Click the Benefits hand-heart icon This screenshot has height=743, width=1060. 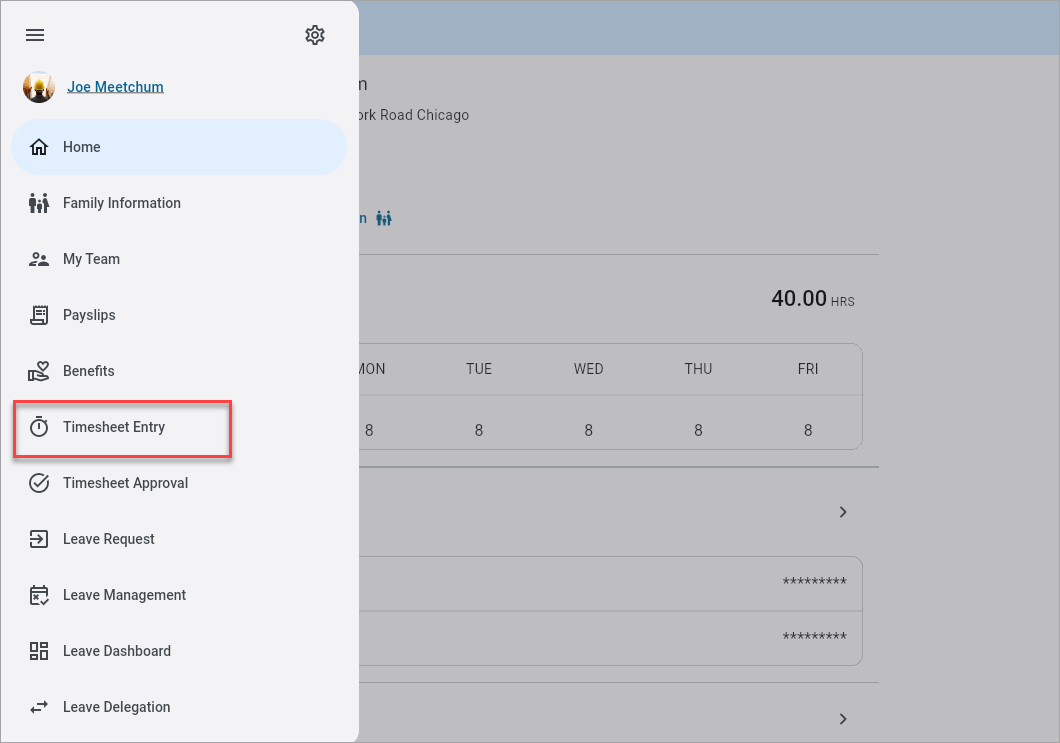pos(39,371)
